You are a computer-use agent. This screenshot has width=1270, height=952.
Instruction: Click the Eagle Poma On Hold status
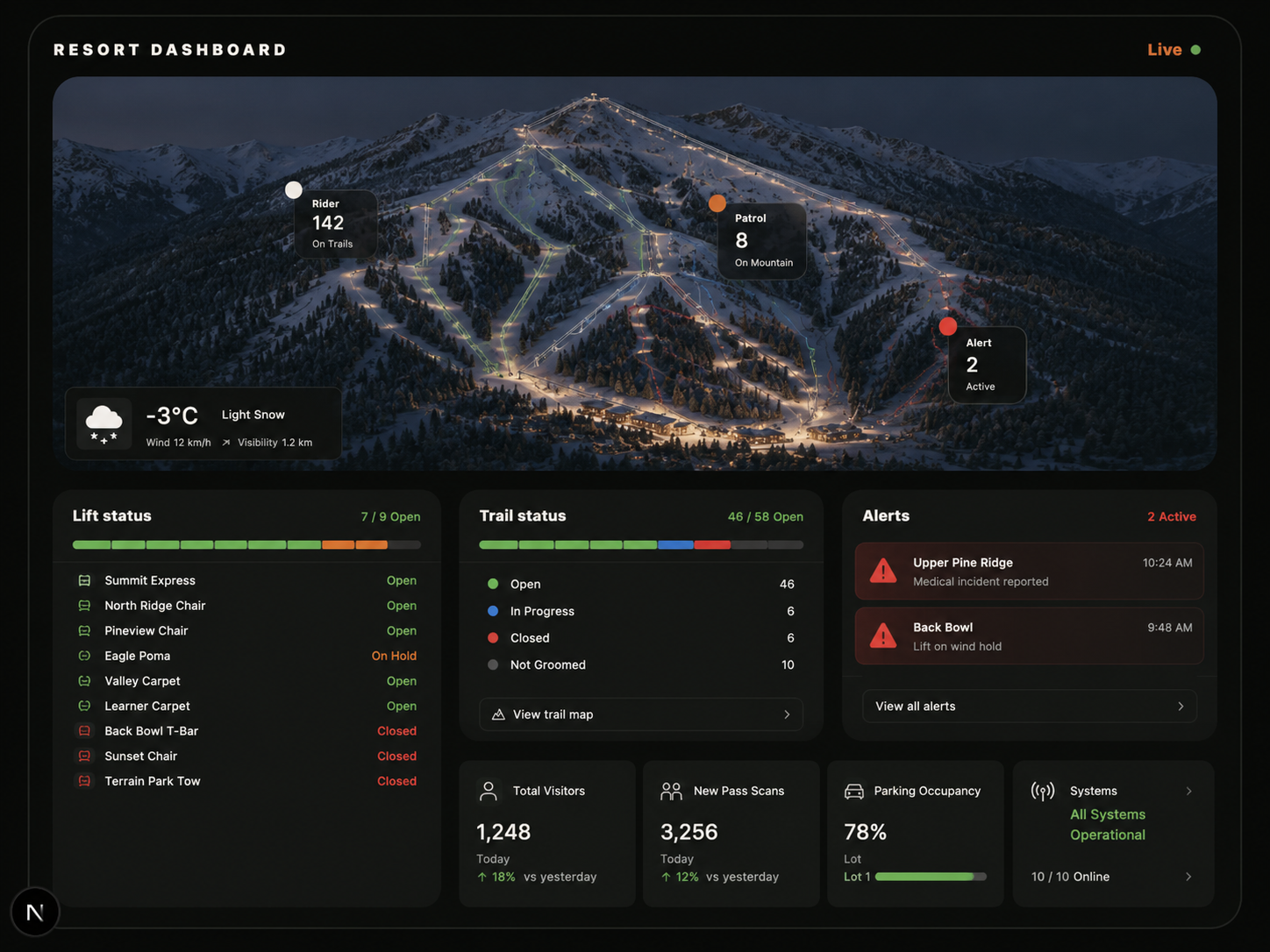(394, 656)
